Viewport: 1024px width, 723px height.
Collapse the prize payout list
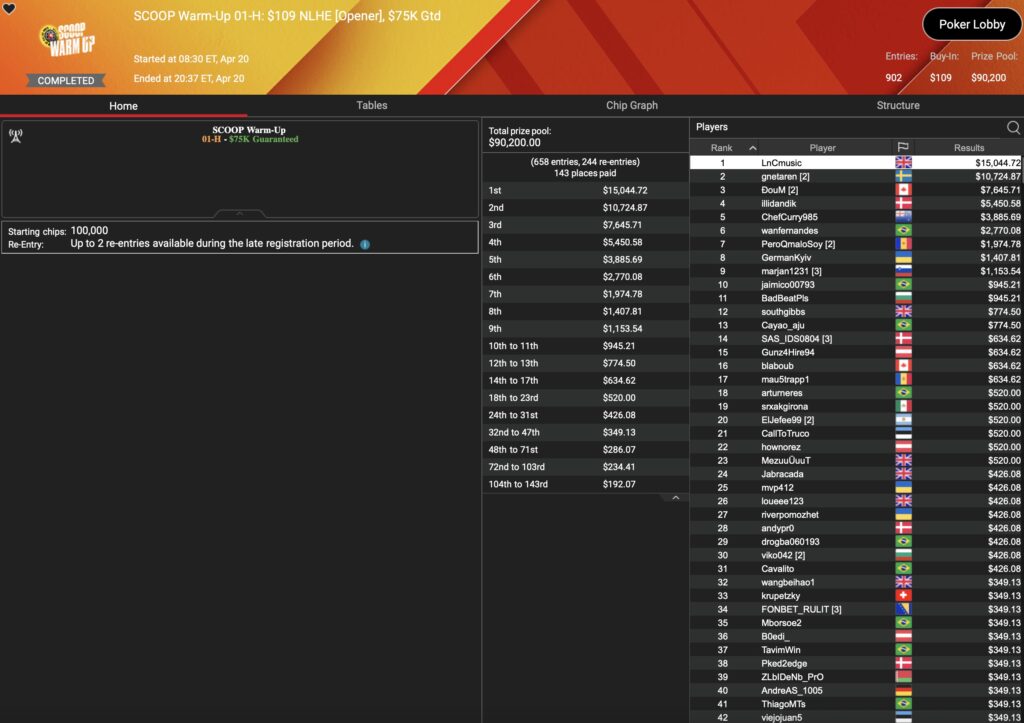[x=676, y=498]
